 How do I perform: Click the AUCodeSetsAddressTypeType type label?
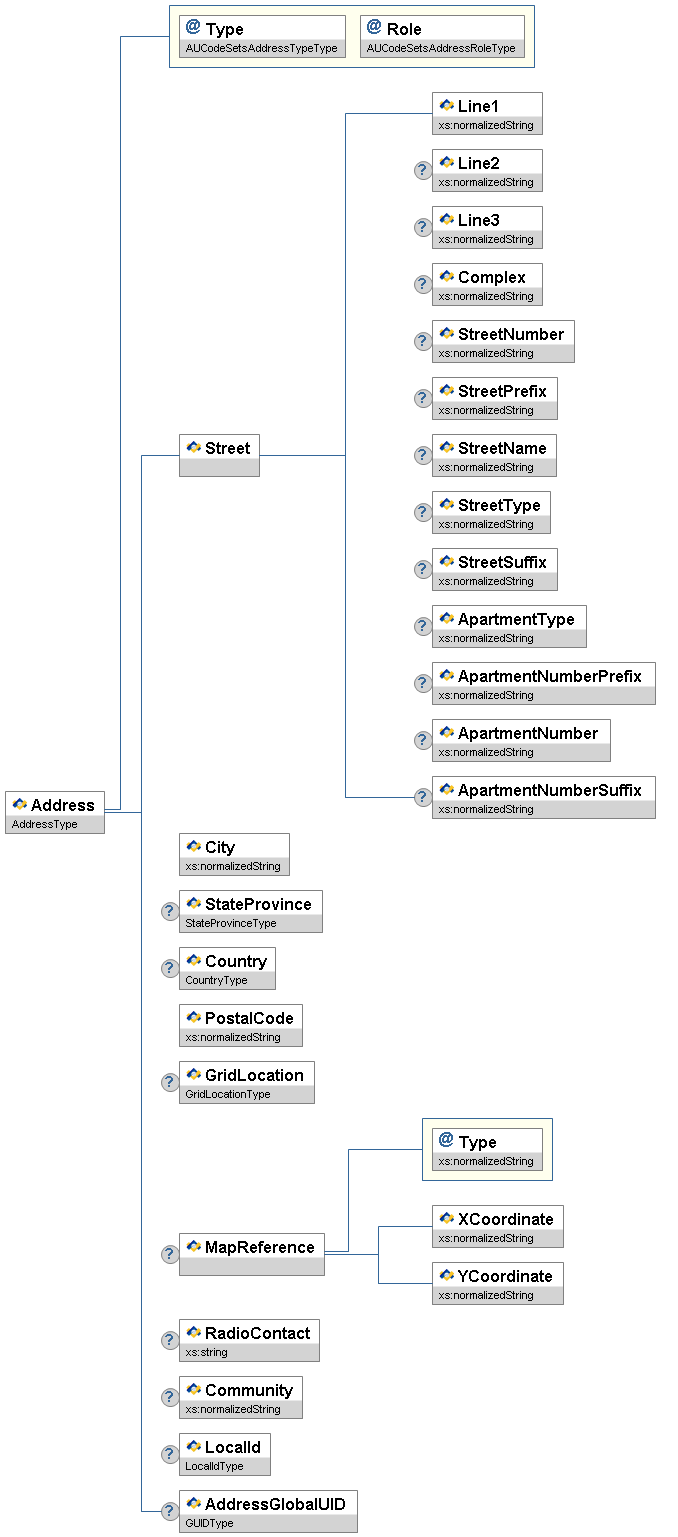point(261,48)
